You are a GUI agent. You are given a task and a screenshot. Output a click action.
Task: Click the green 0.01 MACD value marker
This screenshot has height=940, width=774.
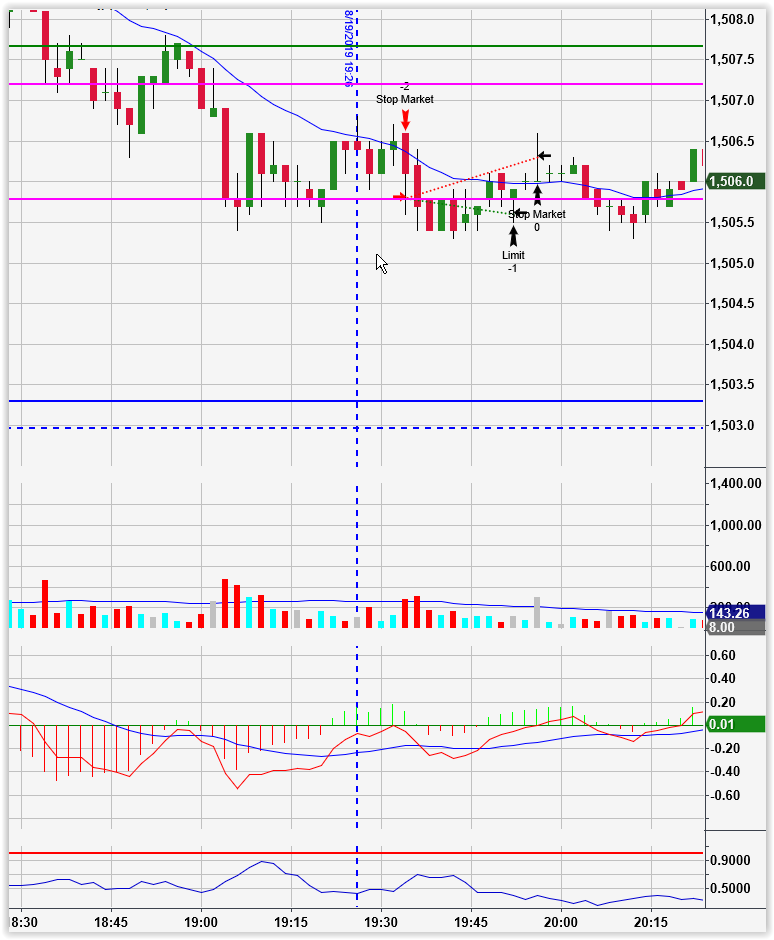pyautogui.click(x=736, y=724)
